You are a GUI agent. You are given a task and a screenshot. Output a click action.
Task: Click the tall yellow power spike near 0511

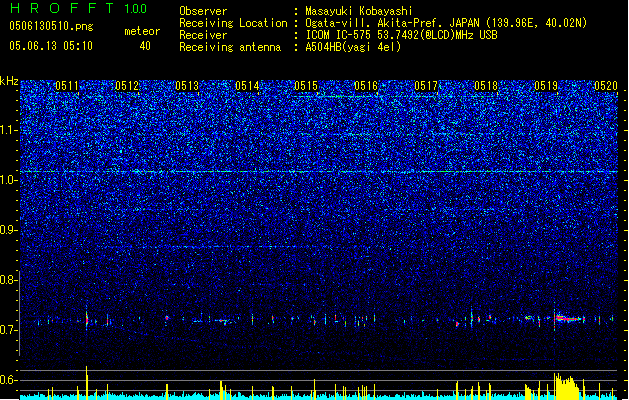point(87,382)
